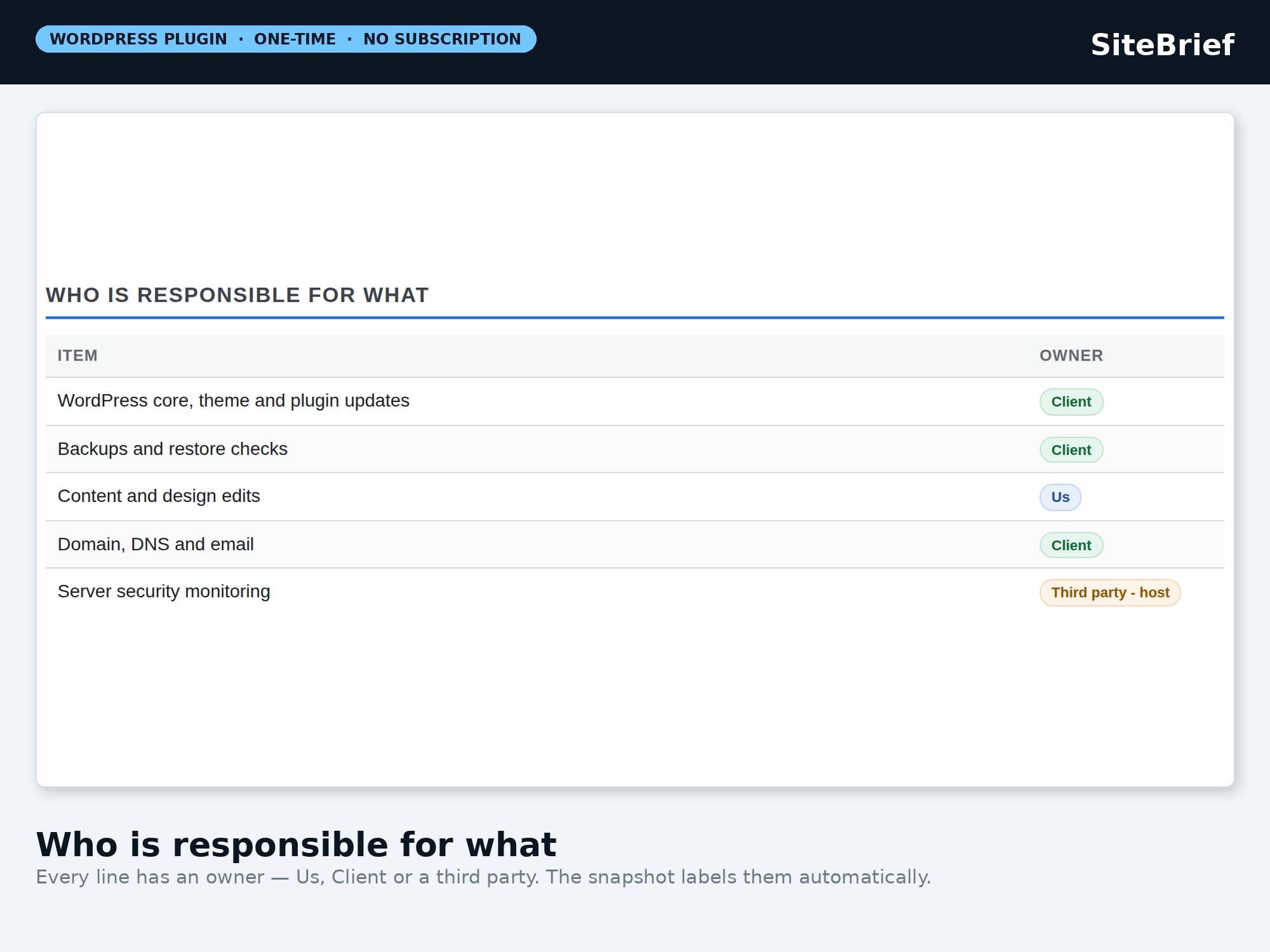Click the 'Every line has an owner' subtitle

point(483,876)
